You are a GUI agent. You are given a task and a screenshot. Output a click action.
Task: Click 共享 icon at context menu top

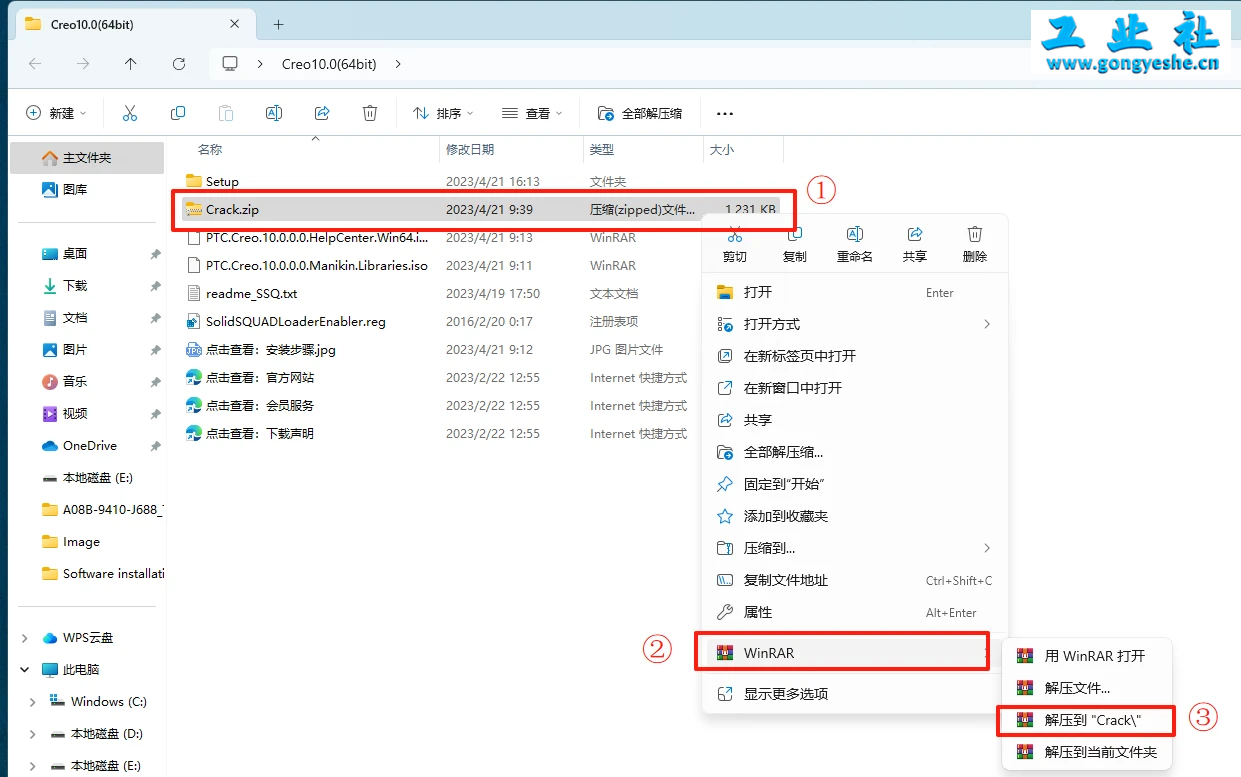pos(915,234)
